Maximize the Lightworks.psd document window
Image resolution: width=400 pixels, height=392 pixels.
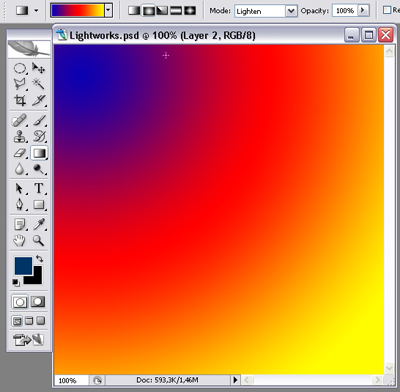[x=369, y=35]
